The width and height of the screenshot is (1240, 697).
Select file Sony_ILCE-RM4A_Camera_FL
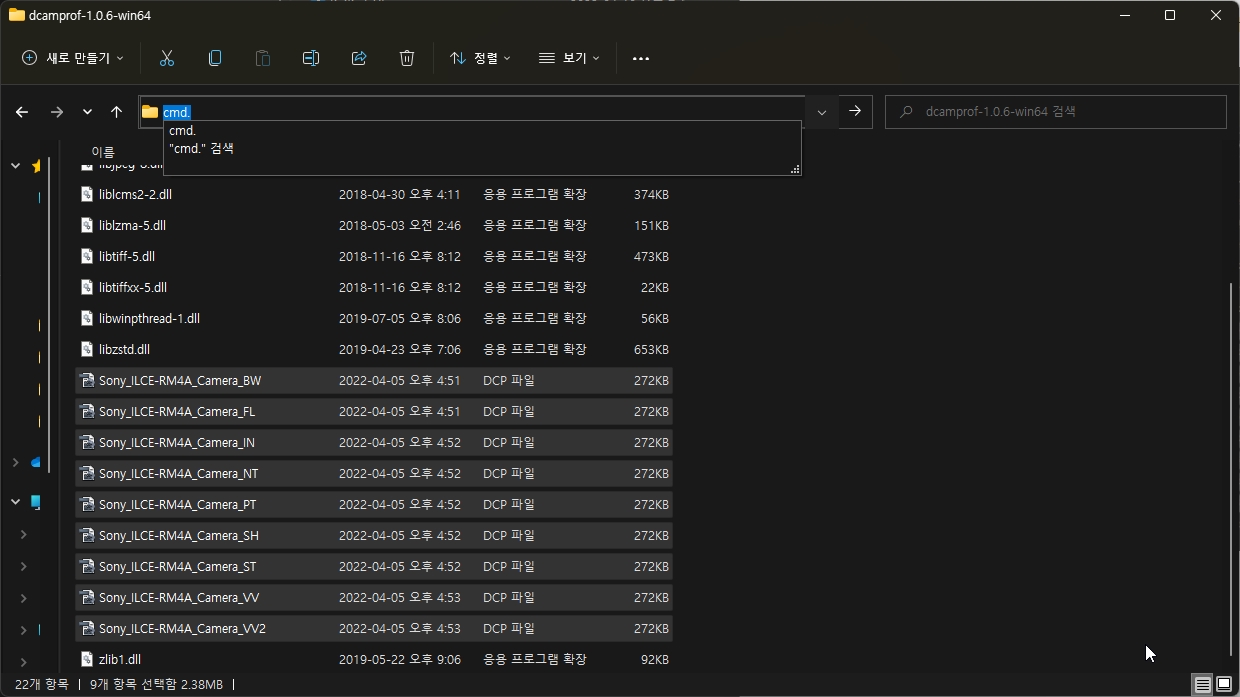point(374,412)
